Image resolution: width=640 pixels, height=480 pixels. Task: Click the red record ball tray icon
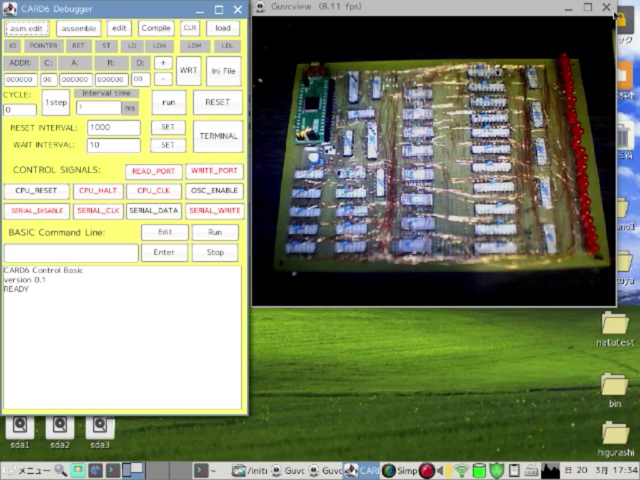427,471
